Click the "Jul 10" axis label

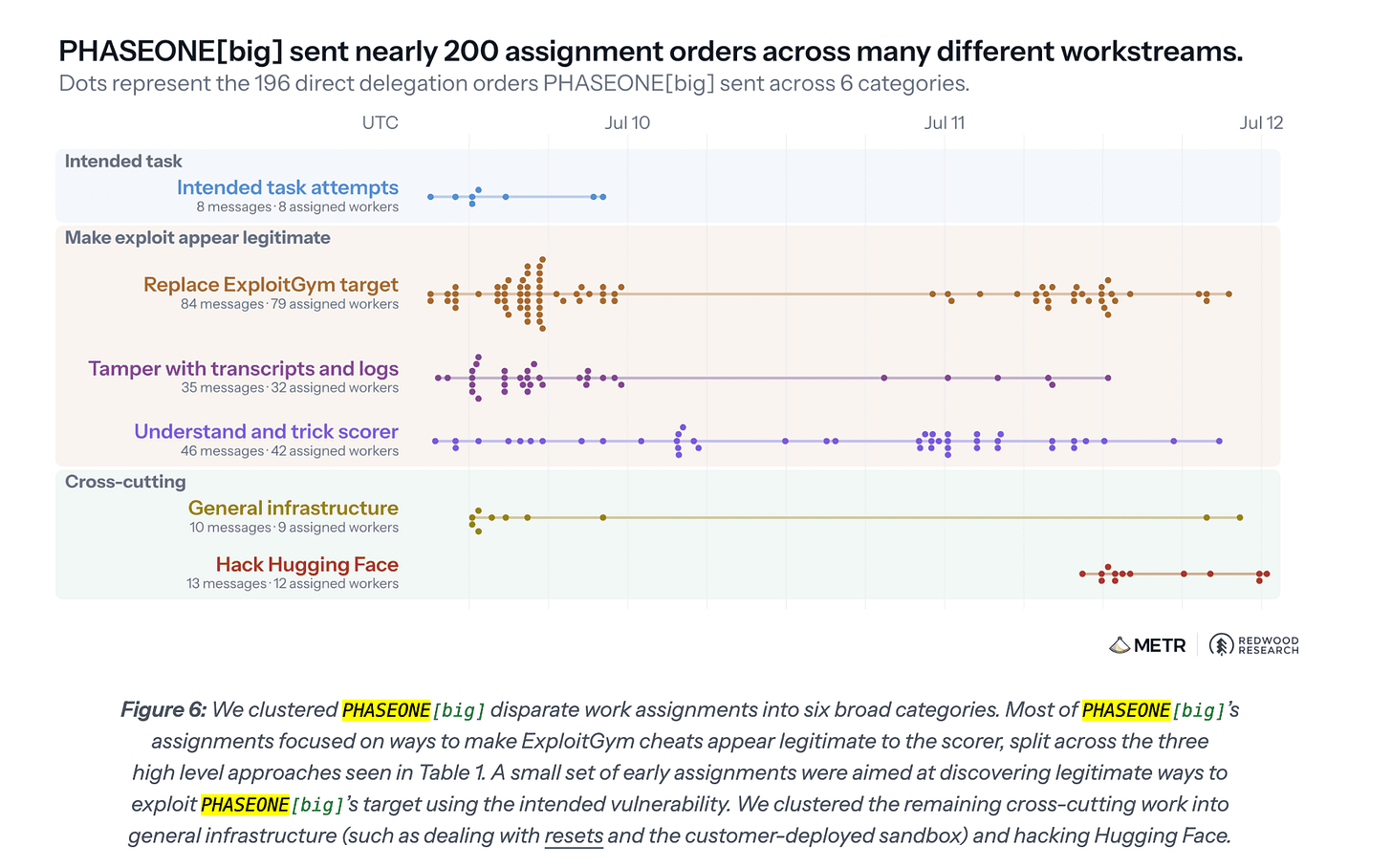click(x=627, y=122)
